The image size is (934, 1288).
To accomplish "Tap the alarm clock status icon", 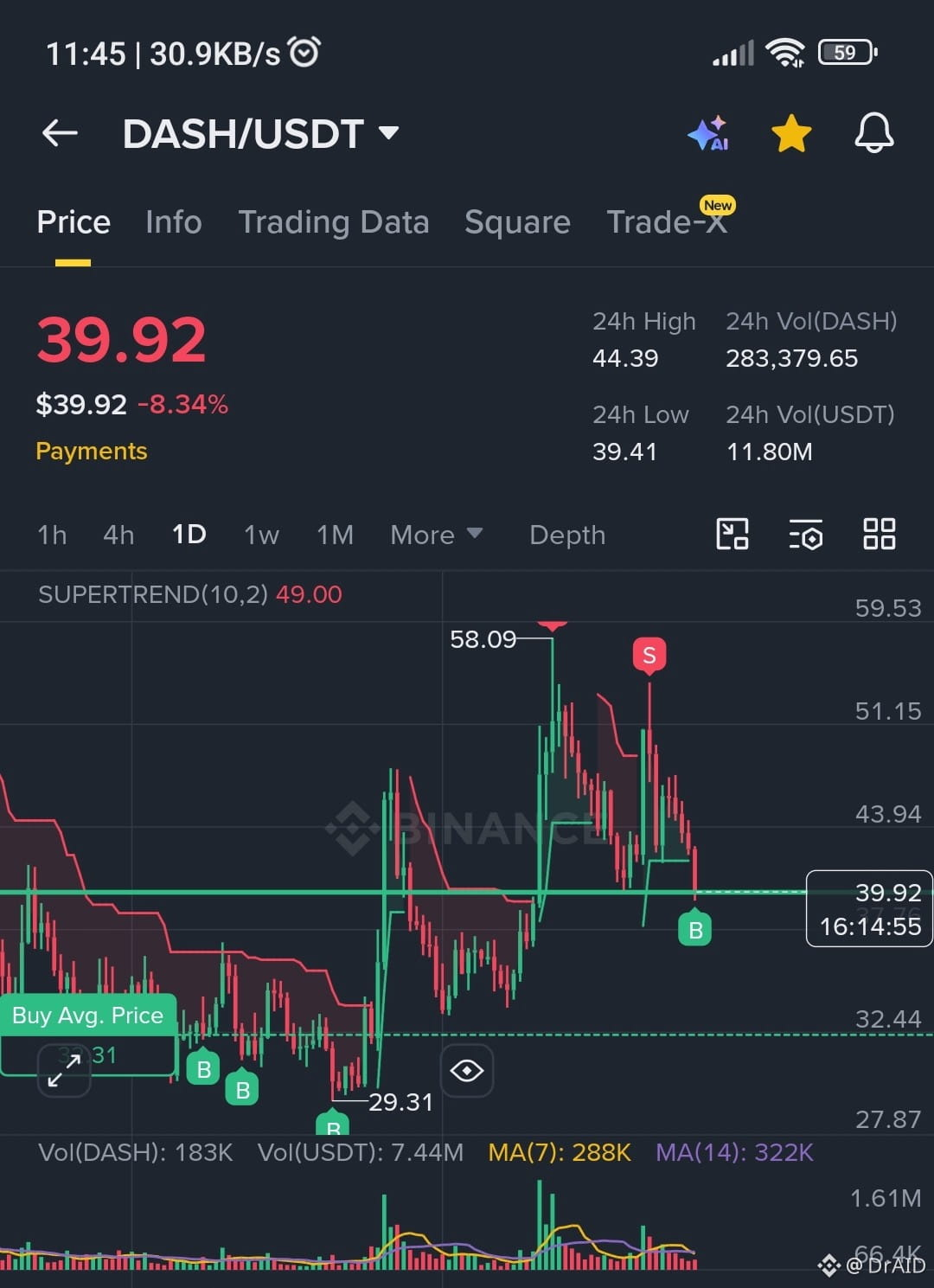I will pyautogui.click(x=304, y=52).
